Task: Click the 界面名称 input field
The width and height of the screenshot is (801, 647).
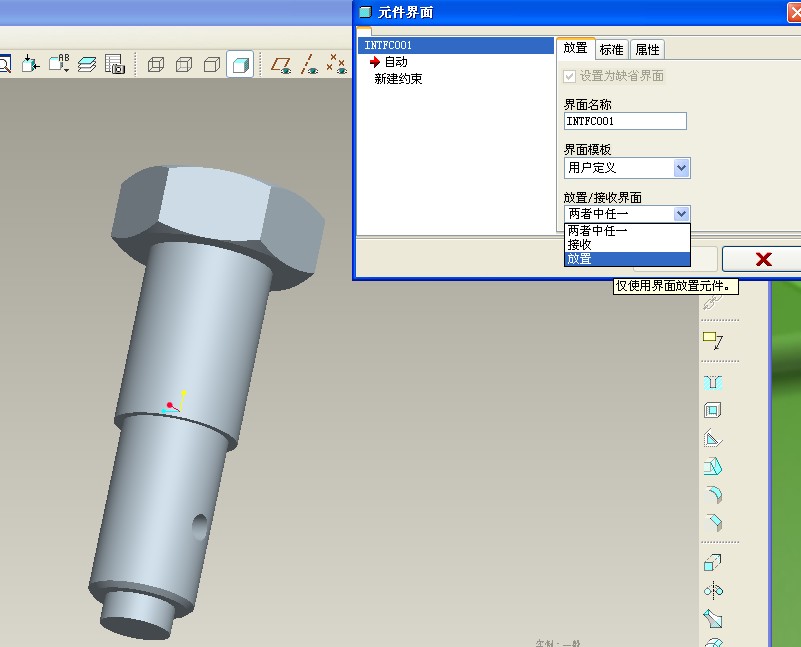Action: click(x=625, y=121)
